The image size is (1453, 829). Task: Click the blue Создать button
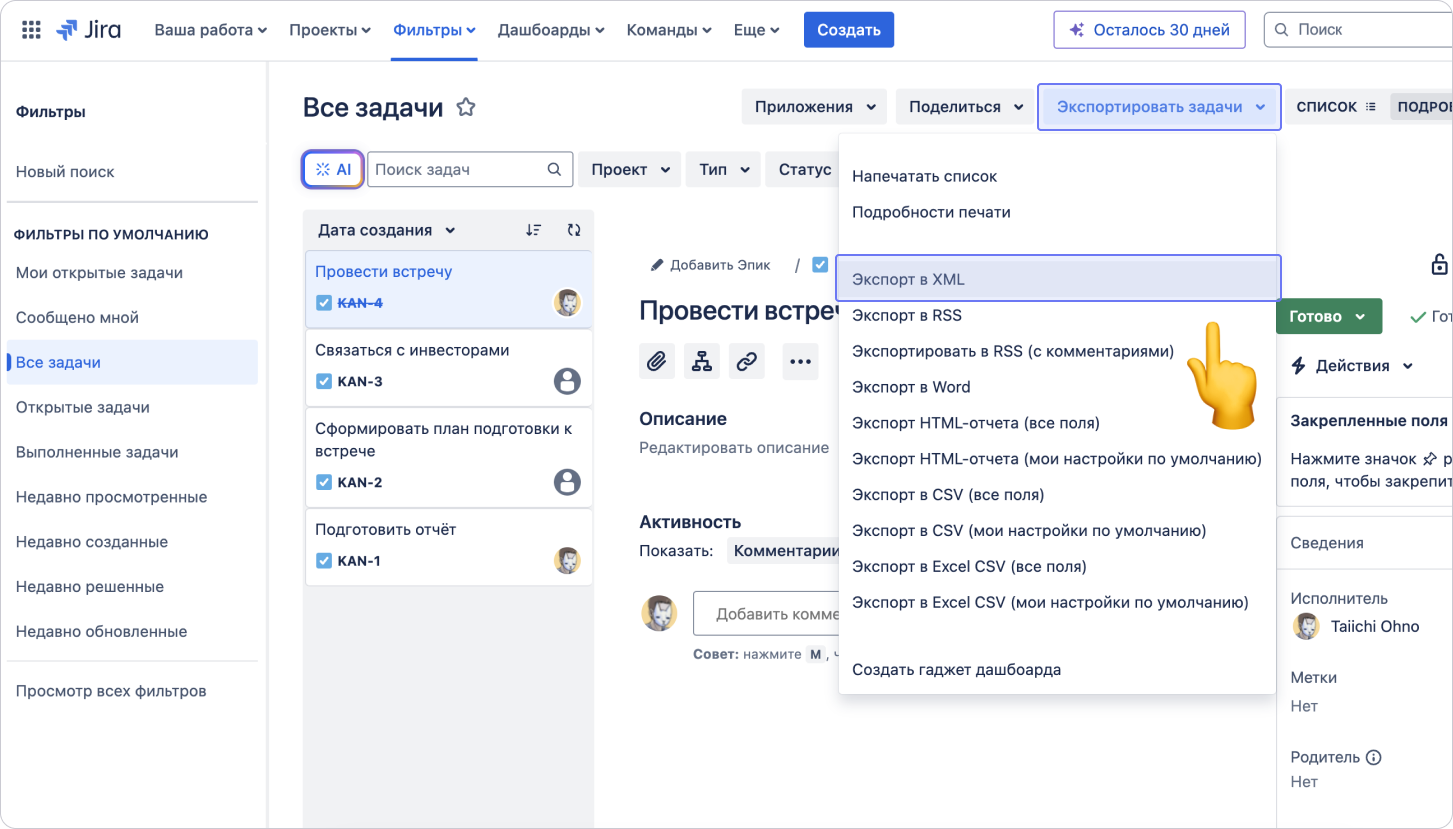(x=848, y=30)
